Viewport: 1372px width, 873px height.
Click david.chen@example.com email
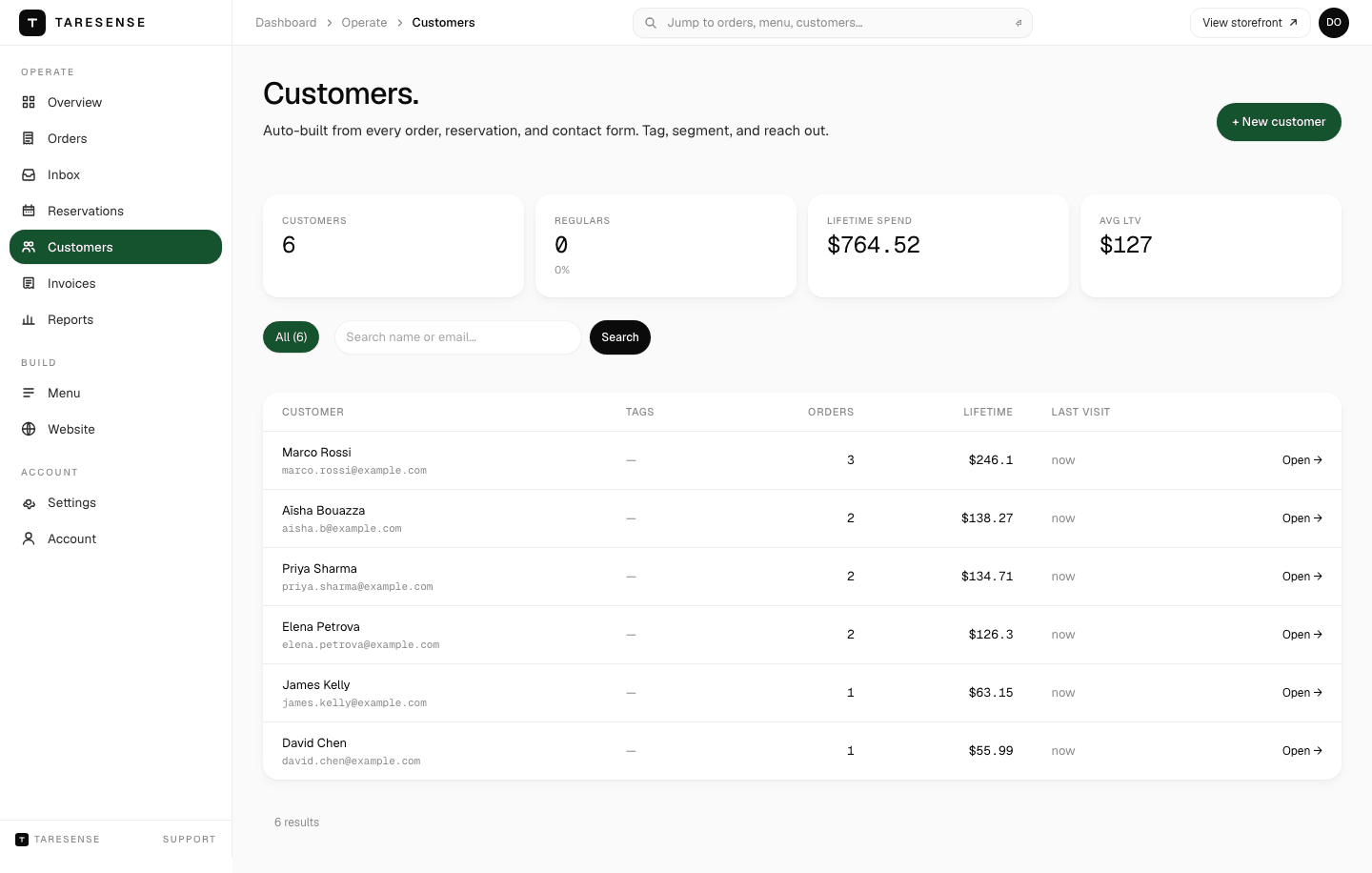point(351,761)
